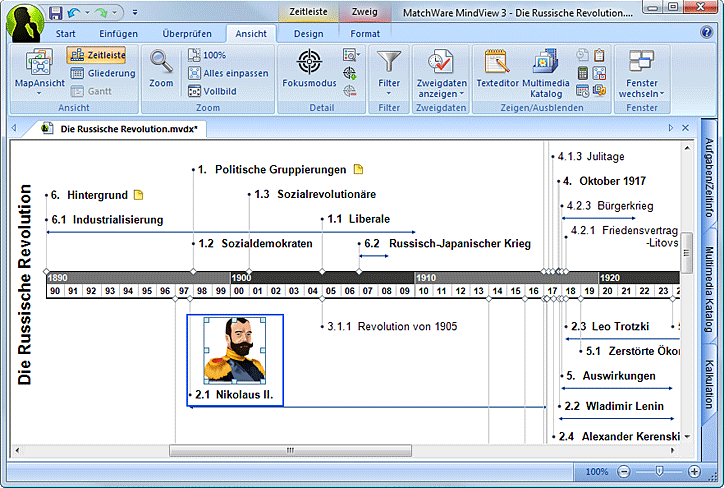Set zoom to 100%
Viewport: 724px width, 488px height.
click(207, 55)
